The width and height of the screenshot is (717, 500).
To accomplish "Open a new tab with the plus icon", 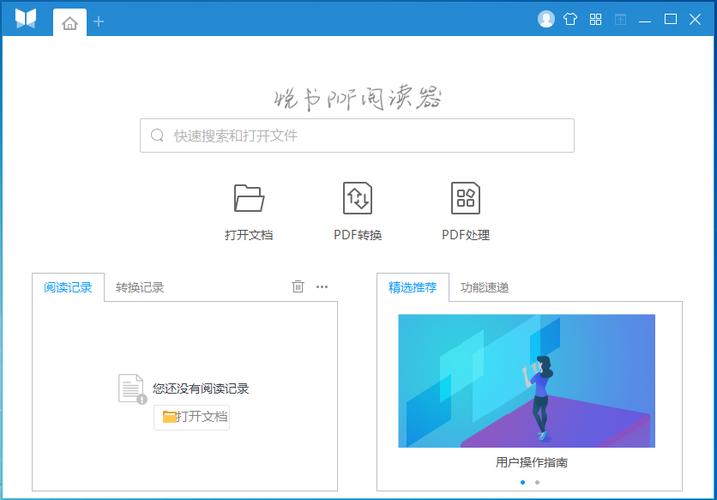I will pos(98,22).
